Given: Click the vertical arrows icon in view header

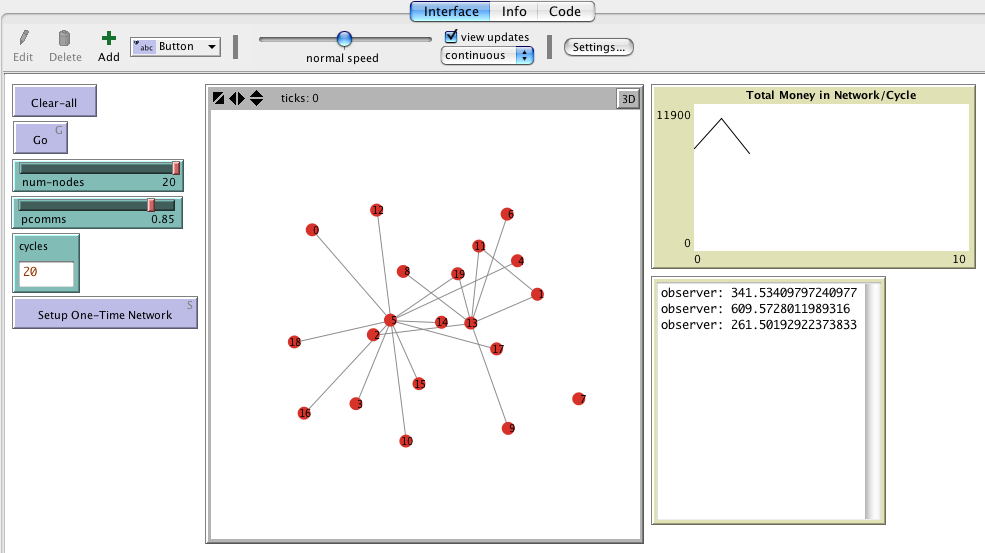Looking at the screenshot, I should click(x=256, y=98).
